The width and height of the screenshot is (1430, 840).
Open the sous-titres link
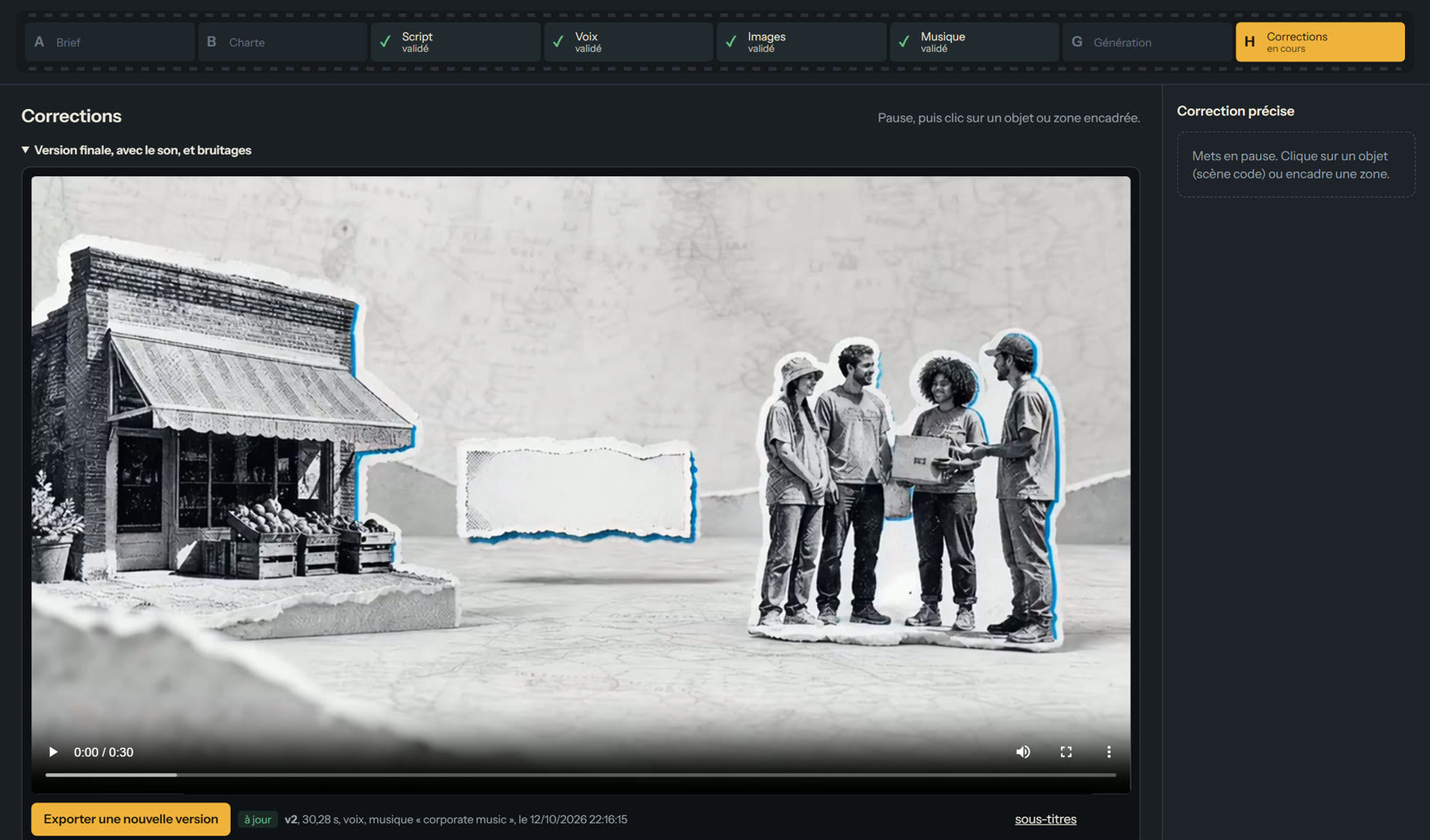point(1046,819)
